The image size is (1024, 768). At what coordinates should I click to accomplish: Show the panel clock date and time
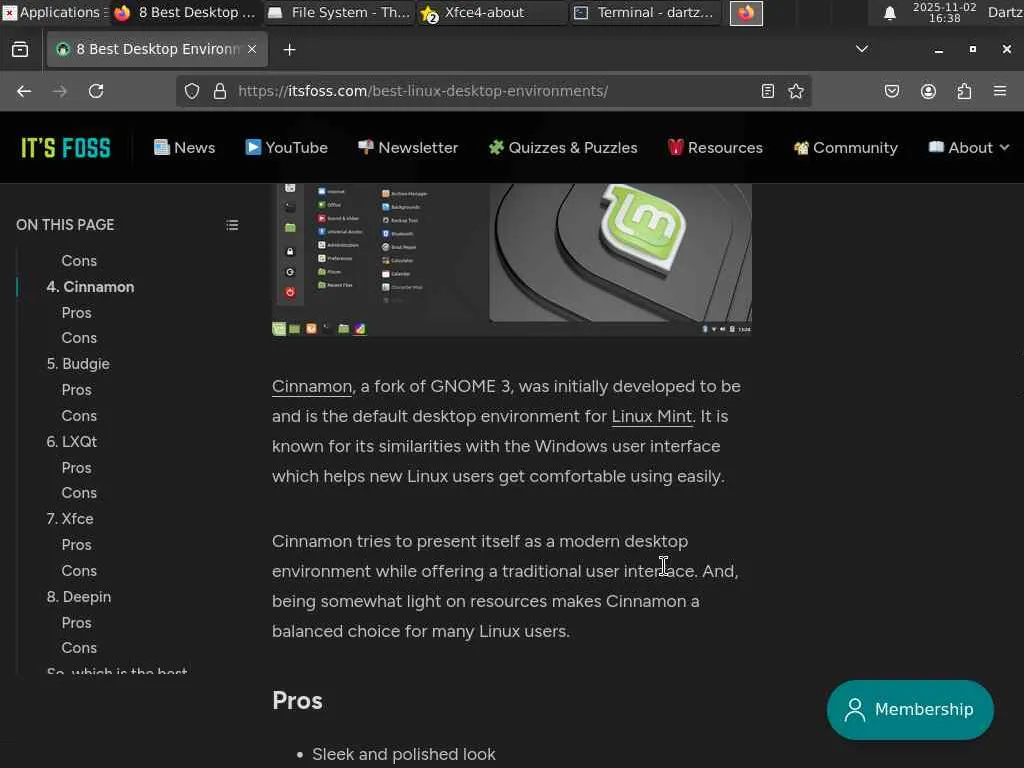pos(944,12)
